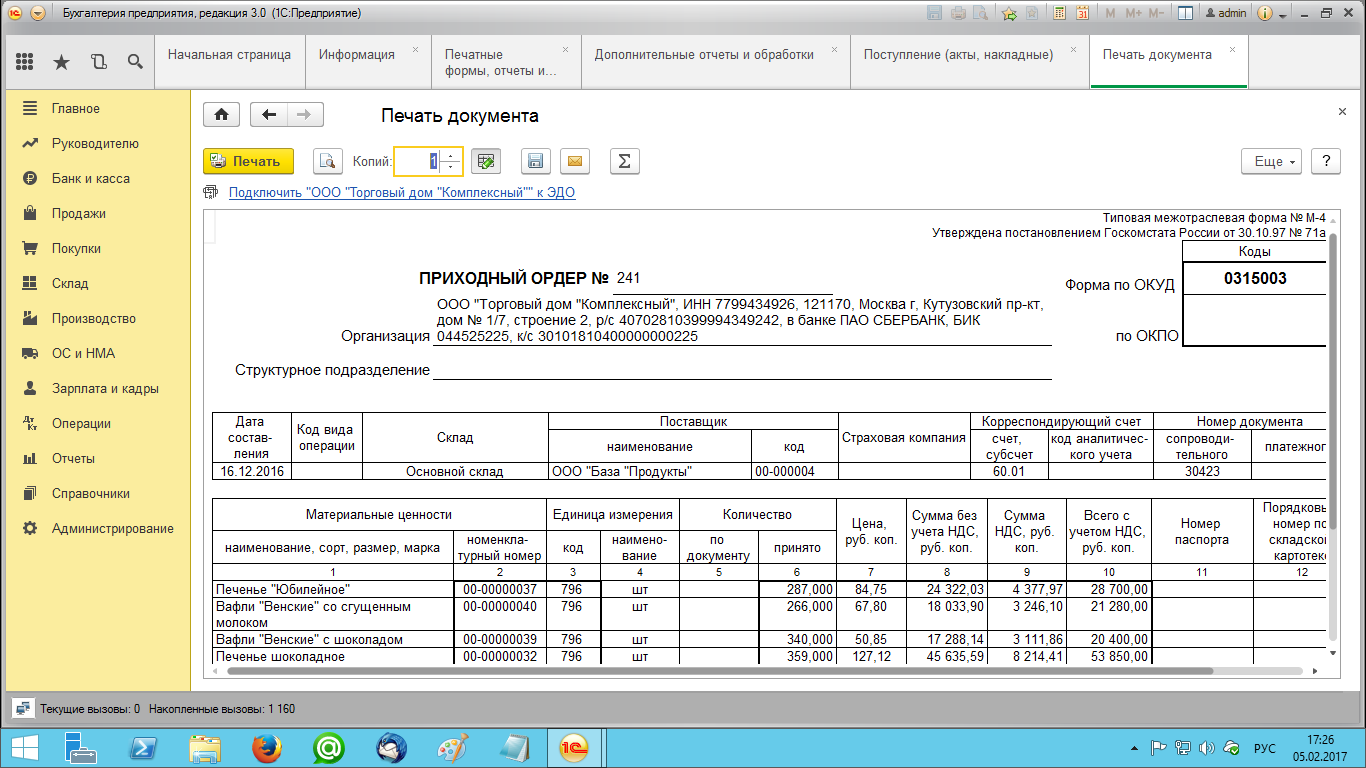Open help with question mark button
This screenshot has width=1366, height=768.
pos(1325,161)
